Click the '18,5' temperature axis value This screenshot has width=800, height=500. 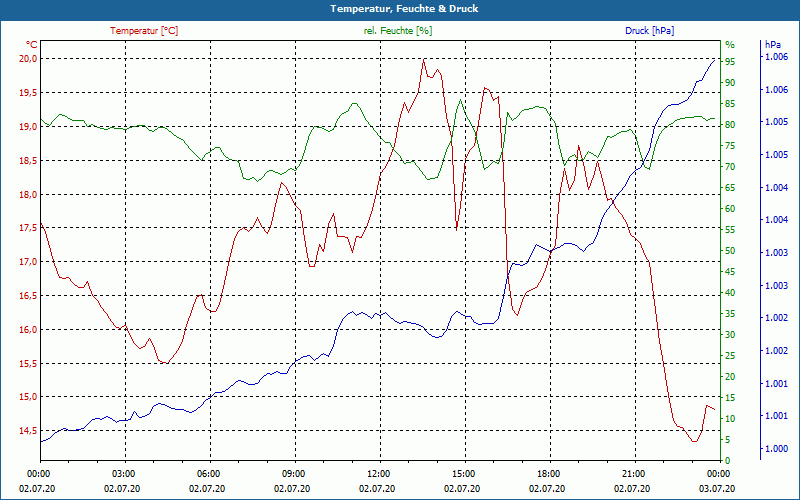(29, 161)
